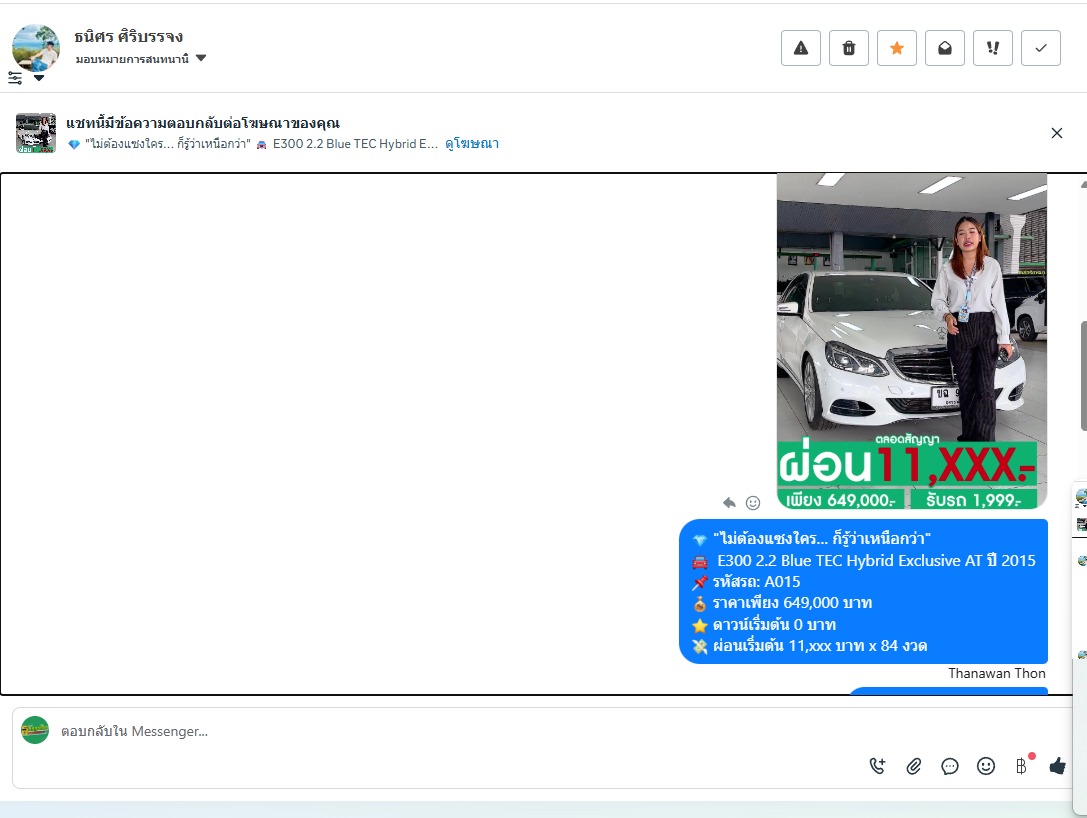Attach a file with paperclip icon
Viewport: 1087px width, 818px height.
pos(914,766)
